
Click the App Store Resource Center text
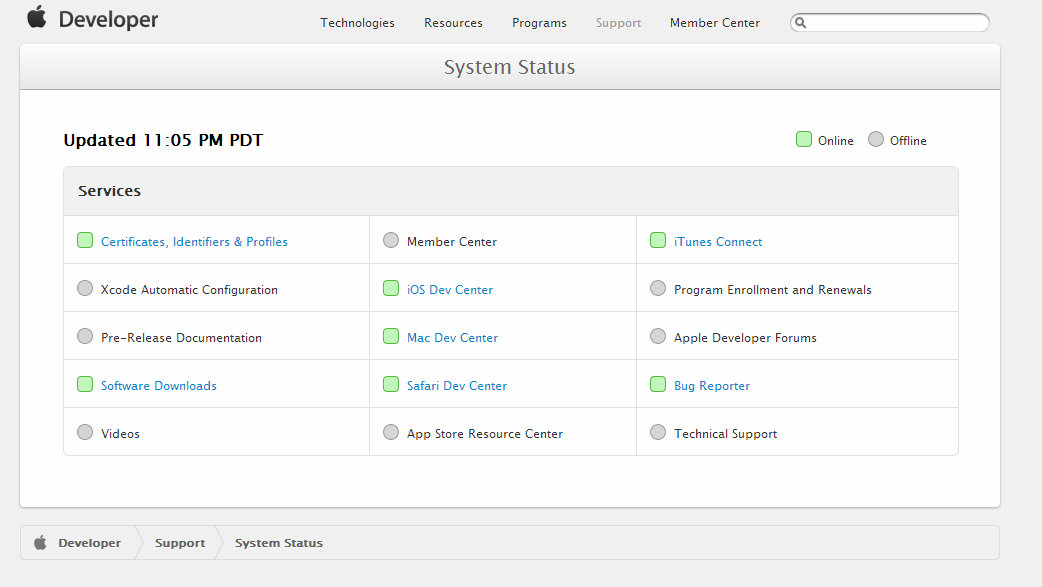click(x=485, y=433)
